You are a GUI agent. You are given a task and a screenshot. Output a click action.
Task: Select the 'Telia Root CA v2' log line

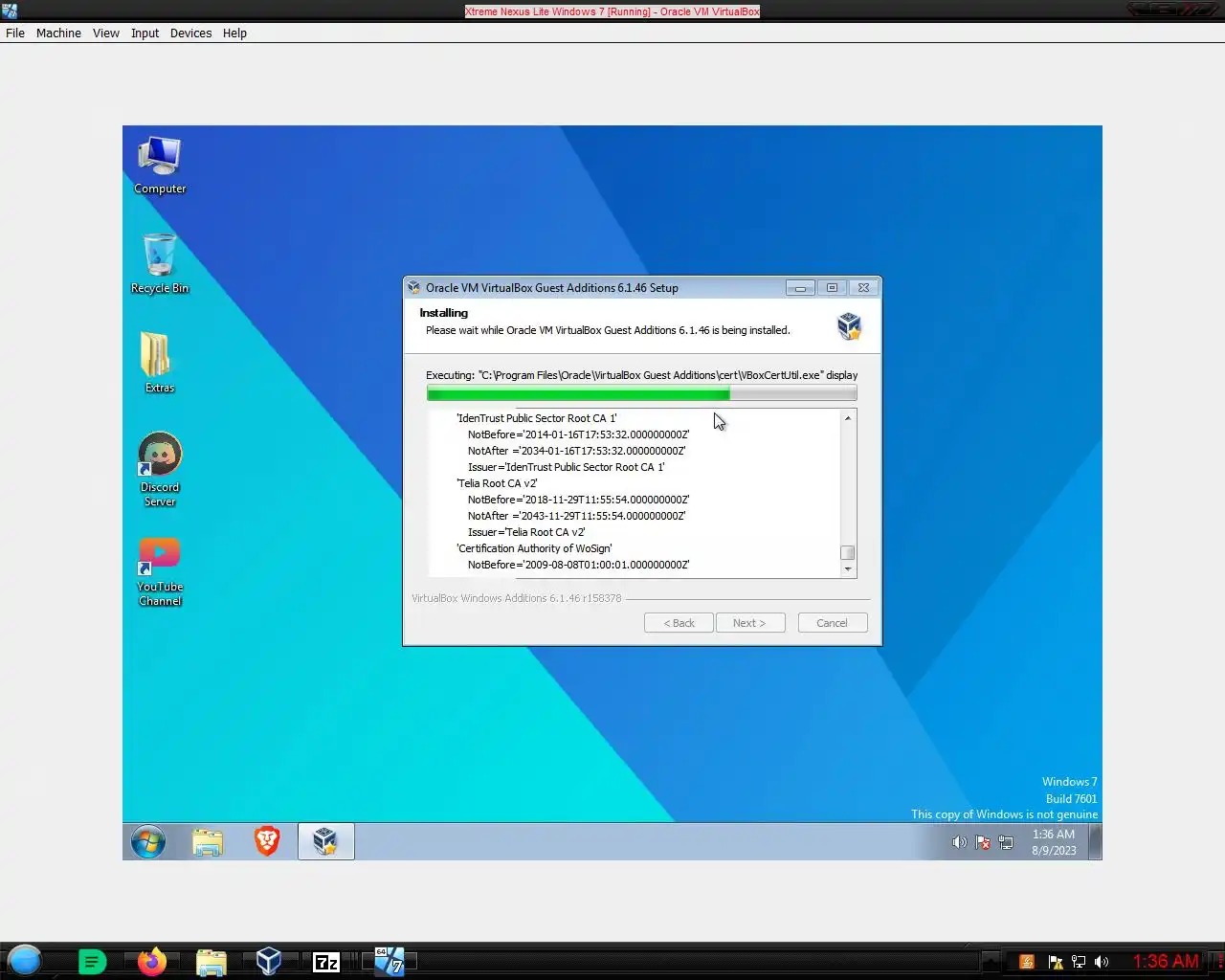(x=497, y=483)
